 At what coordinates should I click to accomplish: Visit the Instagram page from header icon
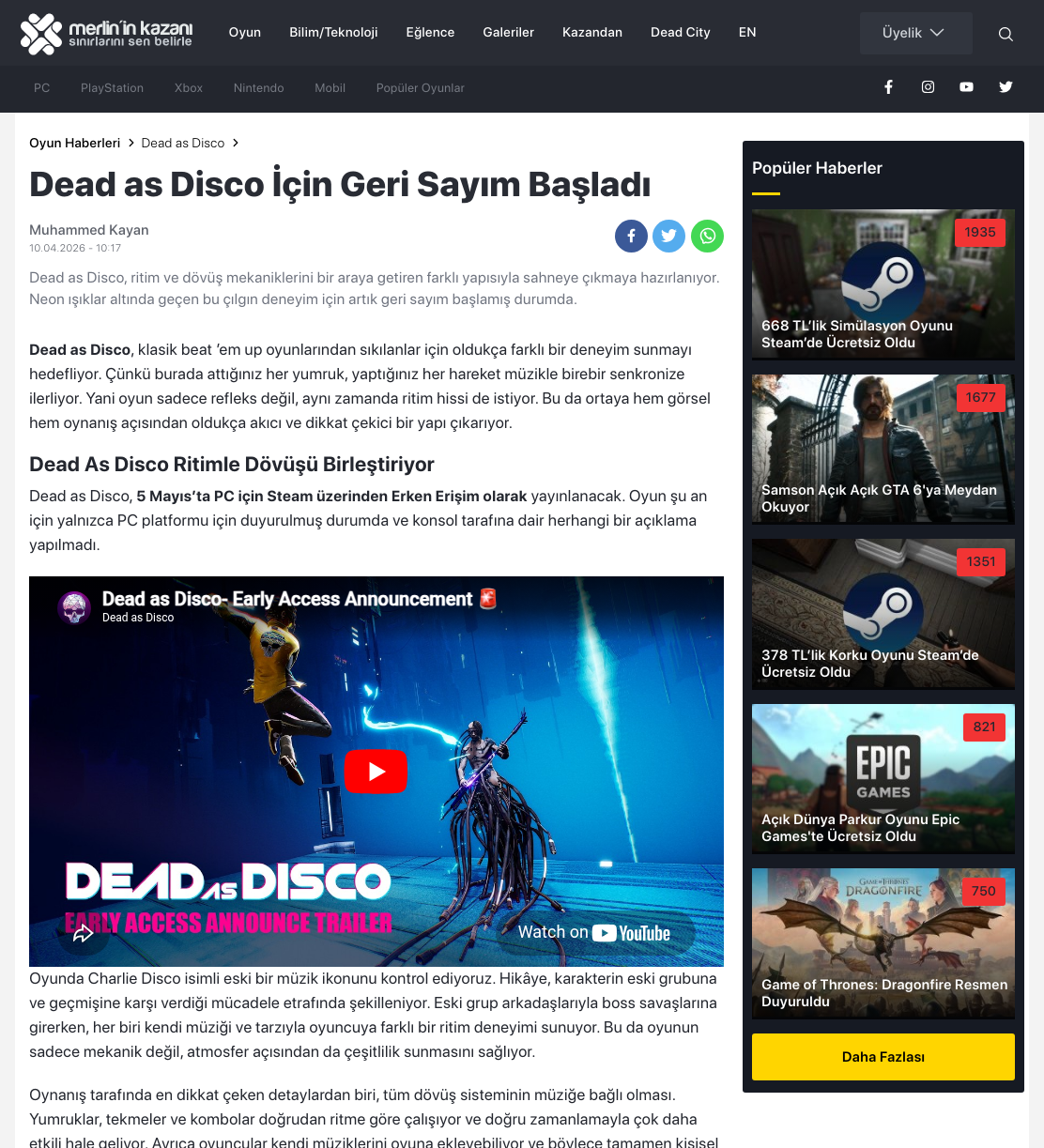click(x=928, y=87)
